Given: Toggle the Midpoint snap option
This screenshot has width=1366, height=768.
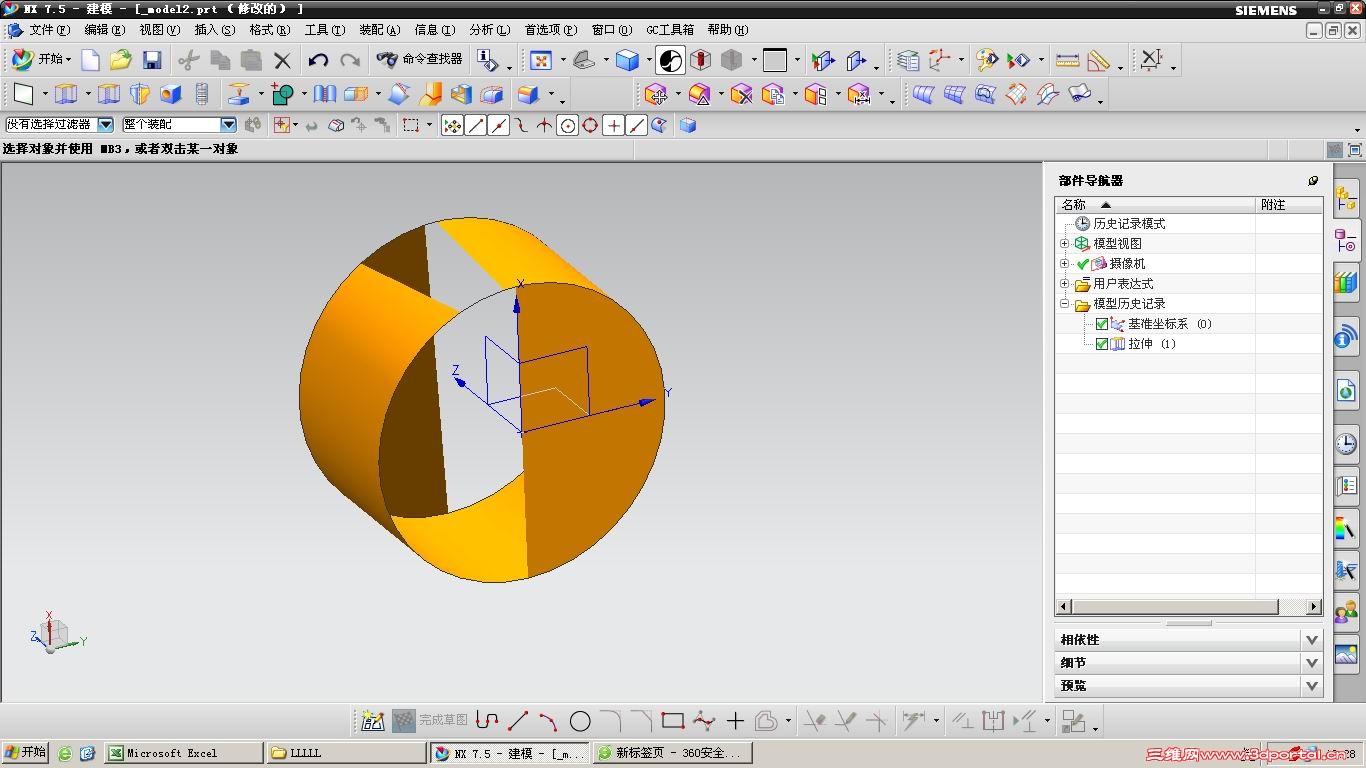Looking at the screenshot, I should [x=498, y=125].
